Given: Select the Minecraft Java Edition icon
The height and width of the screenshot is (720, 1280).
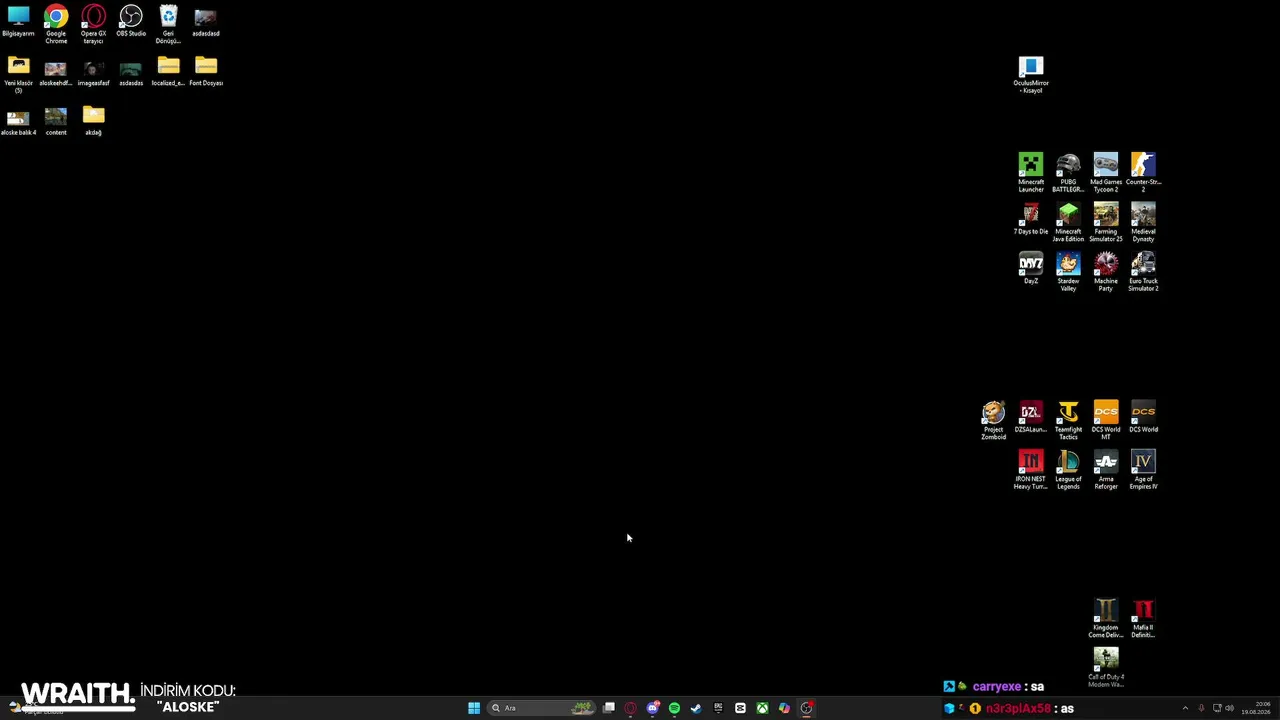Looking at the screenshot, I should 1068,222.
